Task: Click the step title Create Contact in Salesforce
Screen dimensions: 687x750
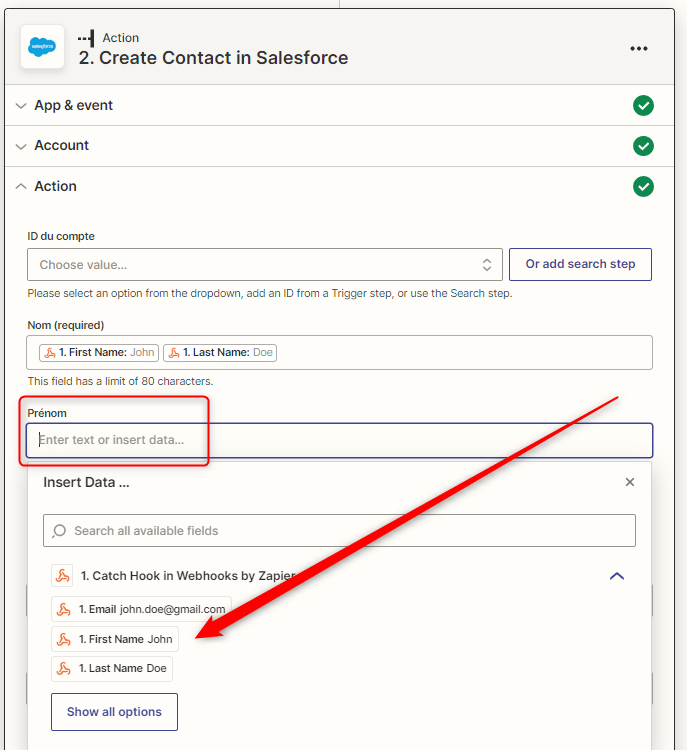Action: [213, 58]
